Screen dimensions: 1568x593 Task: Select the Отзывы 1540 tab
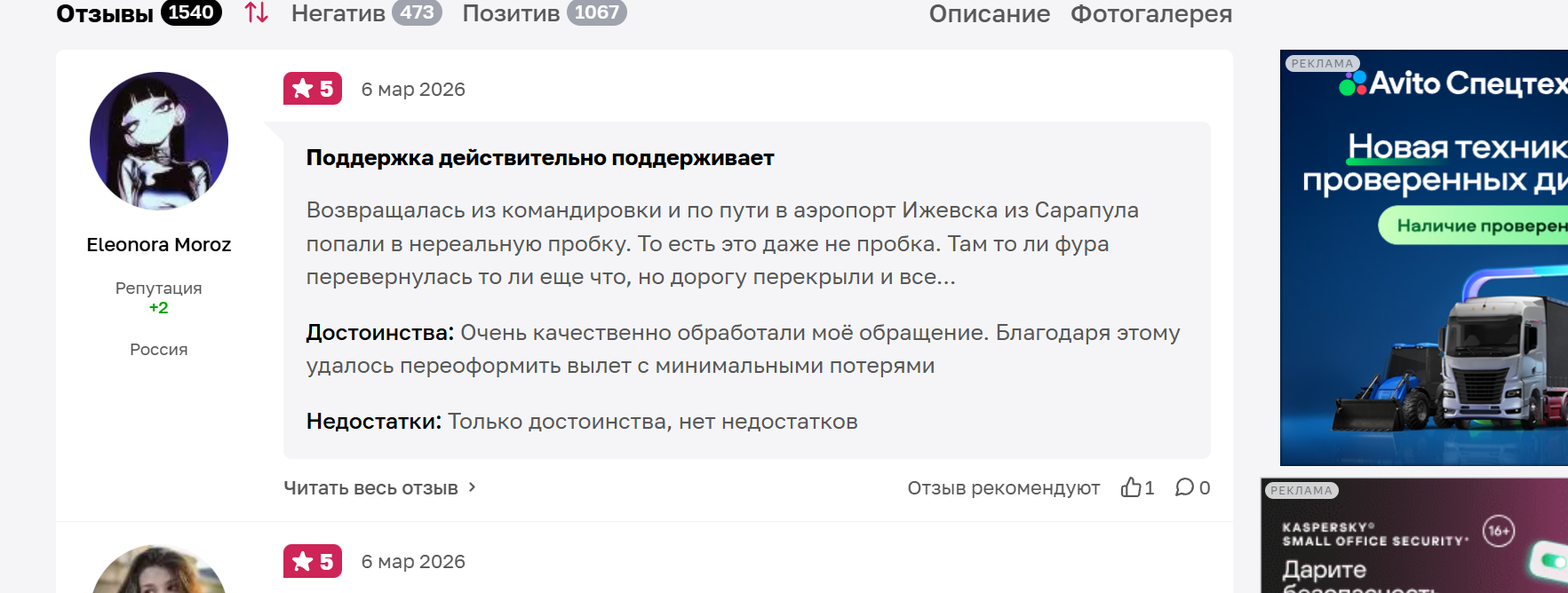[139, 13]
